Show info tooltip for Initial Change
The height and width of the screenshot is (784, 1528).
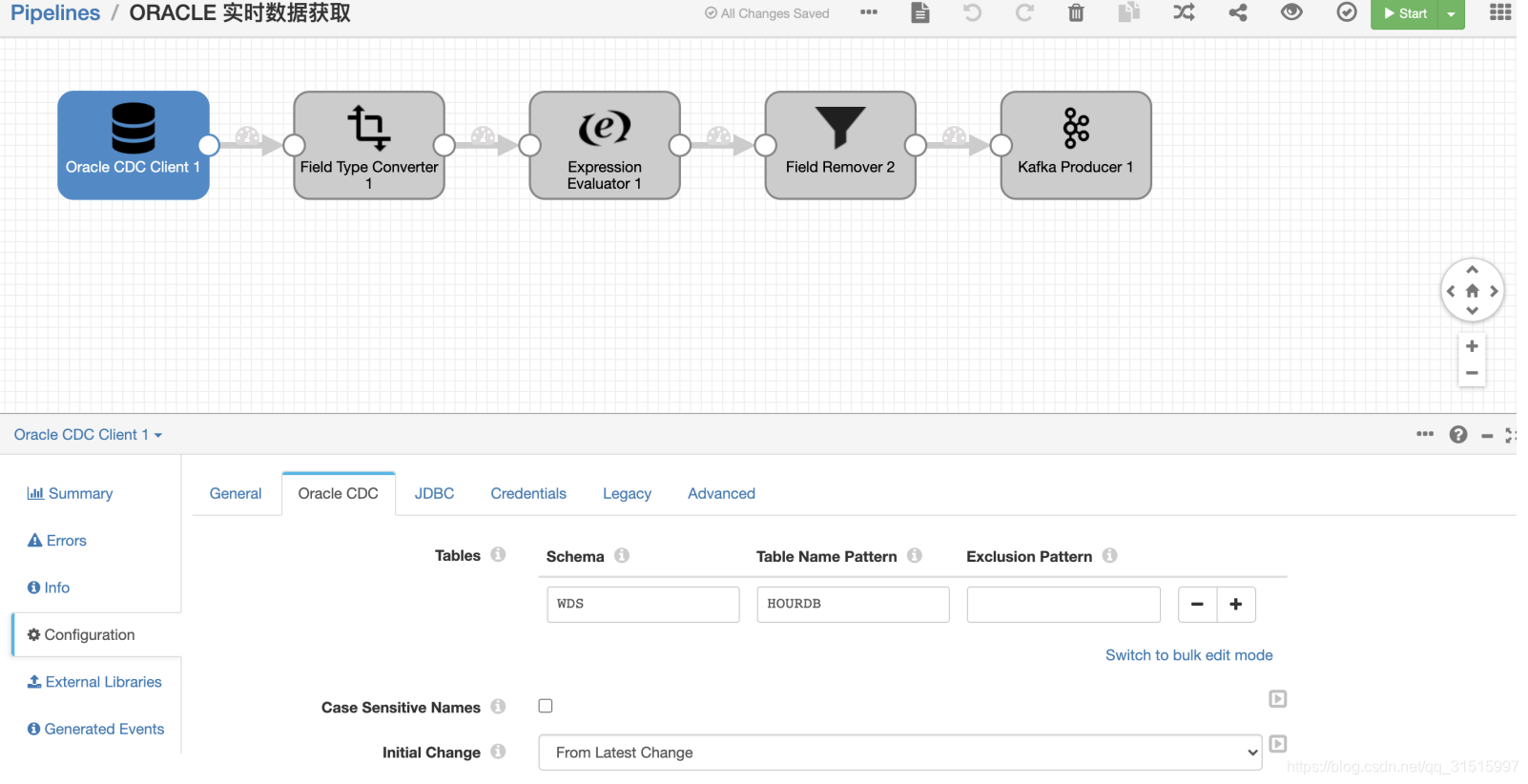498,752
